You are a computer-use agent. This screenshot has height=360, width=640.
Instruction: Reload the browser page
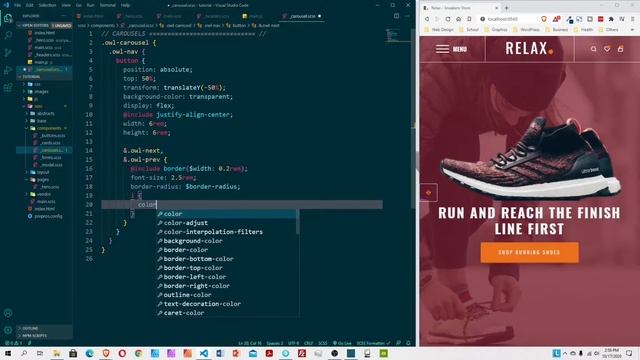click(448, 19)
